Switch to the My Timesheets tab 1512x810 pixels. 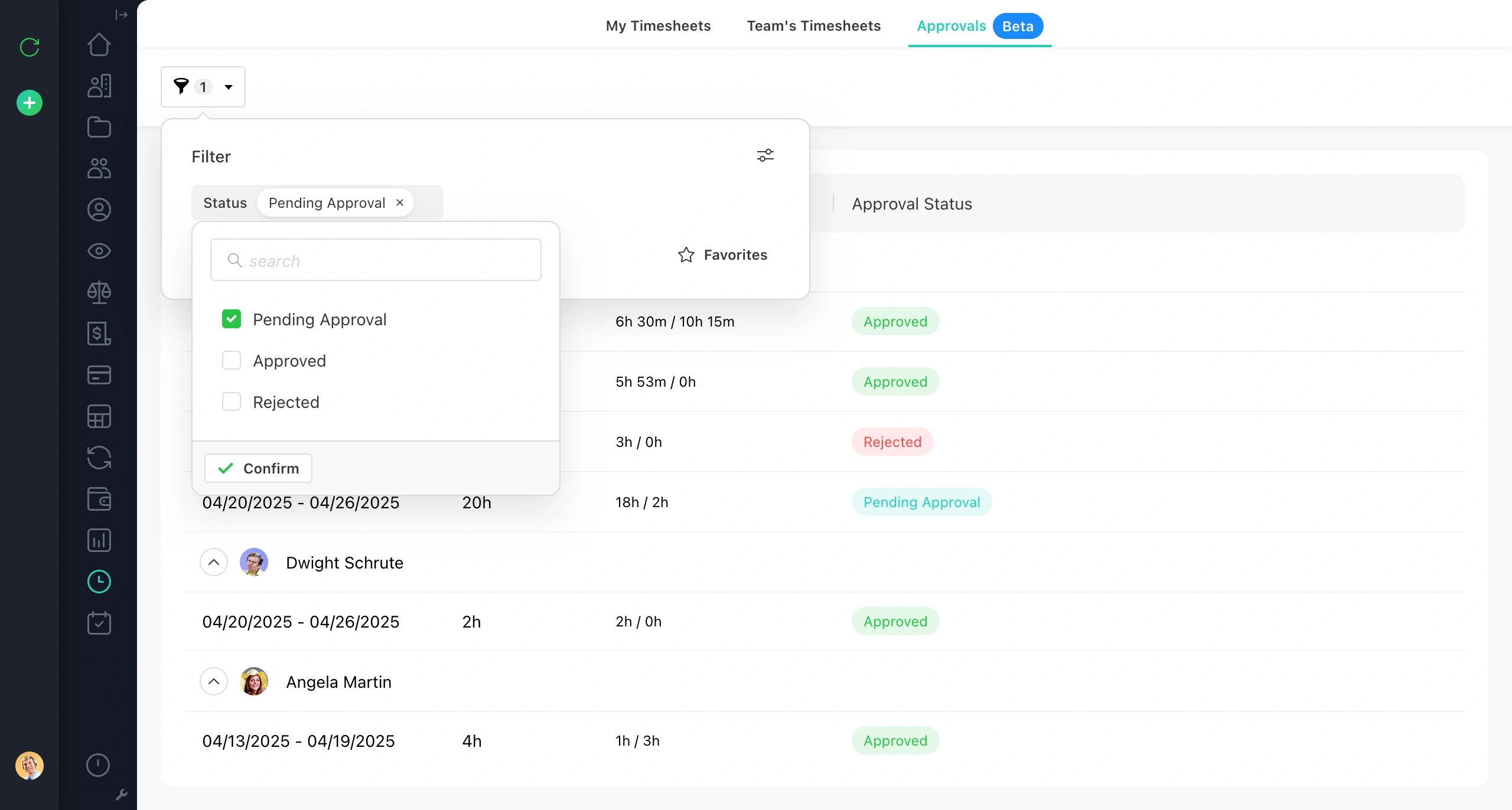pyautogui.click(x=658, y=26)
